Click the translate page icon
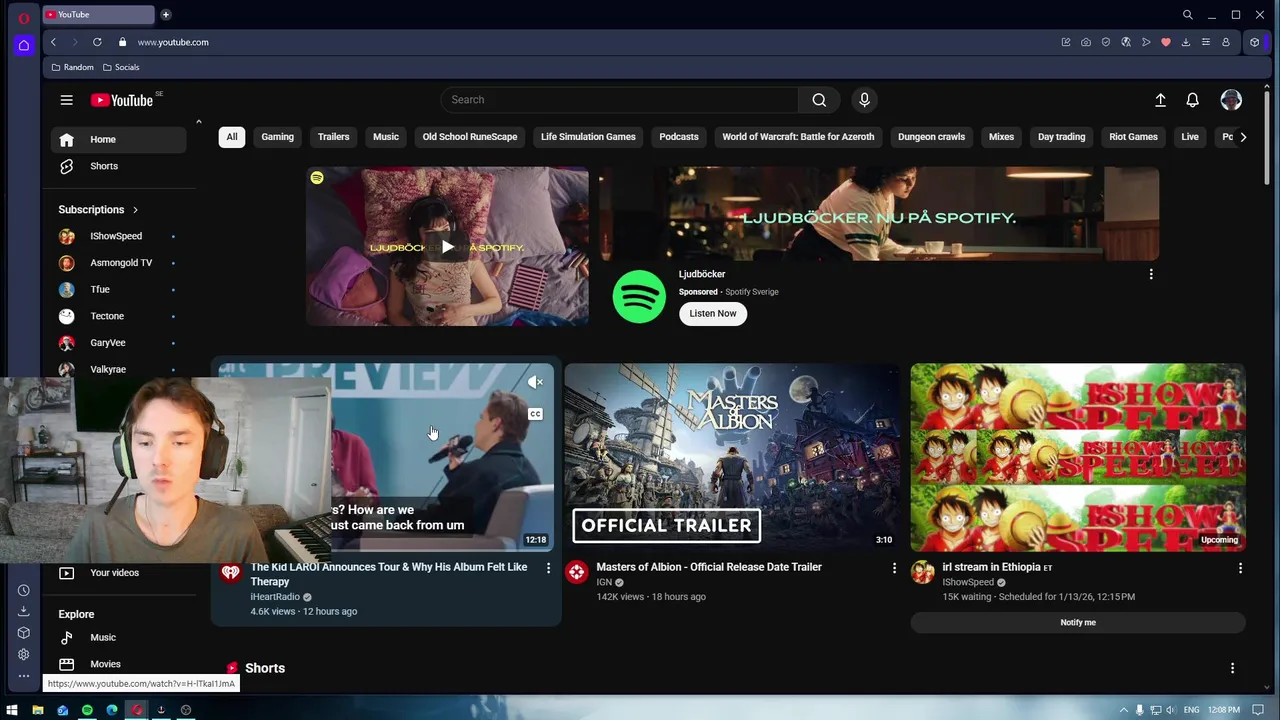The image size is (1280, 720). point(1126,42)
